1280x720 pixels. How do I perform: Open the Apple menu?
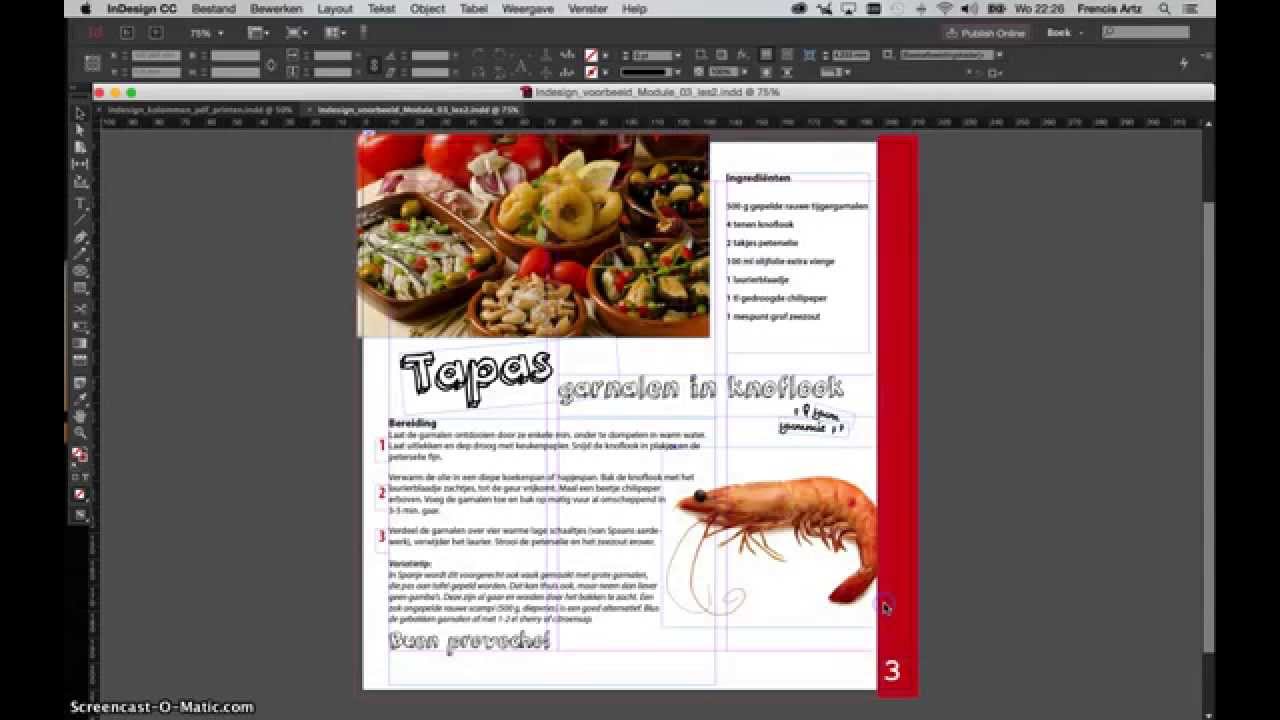point(85,8)
